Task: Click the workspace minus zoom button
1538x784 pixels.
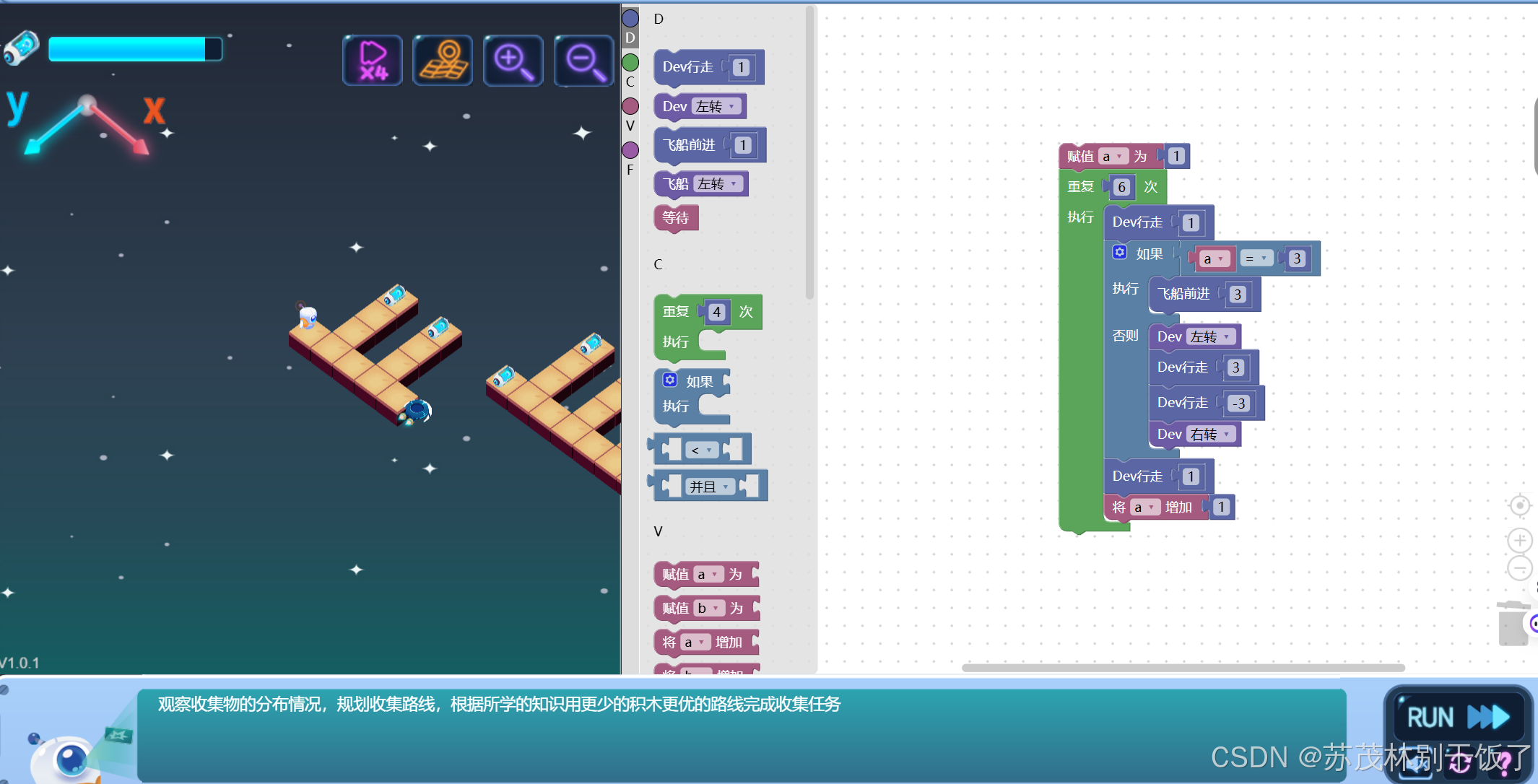Action: point(1519,569)
